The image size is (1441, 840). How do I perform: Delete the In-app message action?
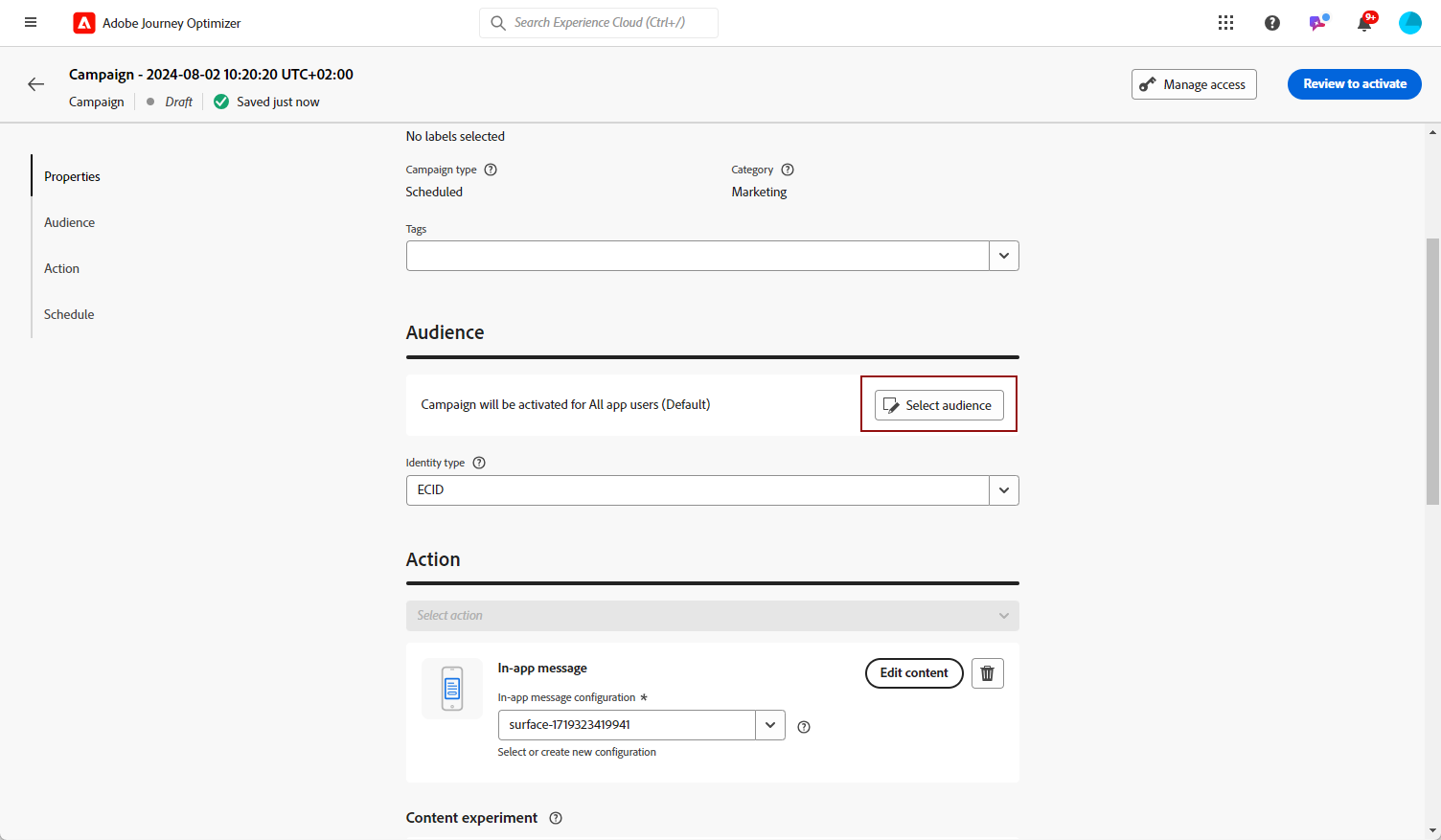pyautogui.click(x=987, y=673)
